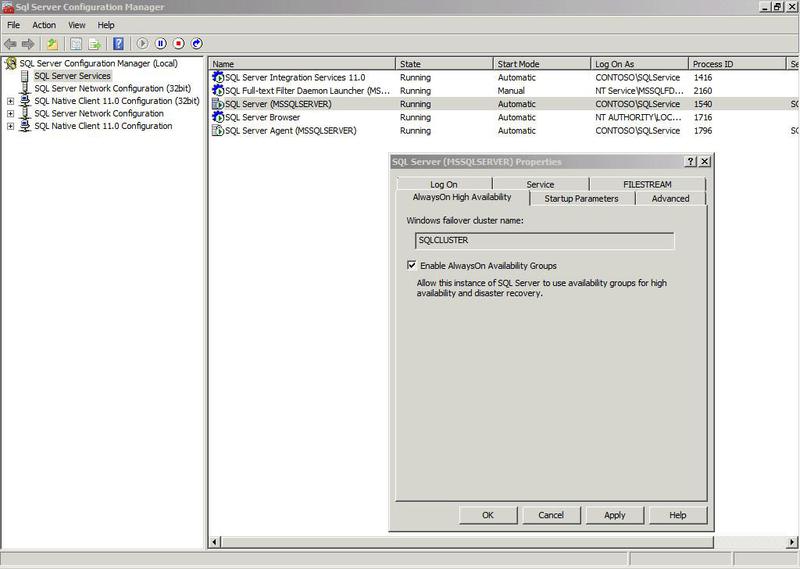The height and width of the screenshot is (569, 800).
Task: Click the Pause Service toolbar icon
Action: [161, 44]
